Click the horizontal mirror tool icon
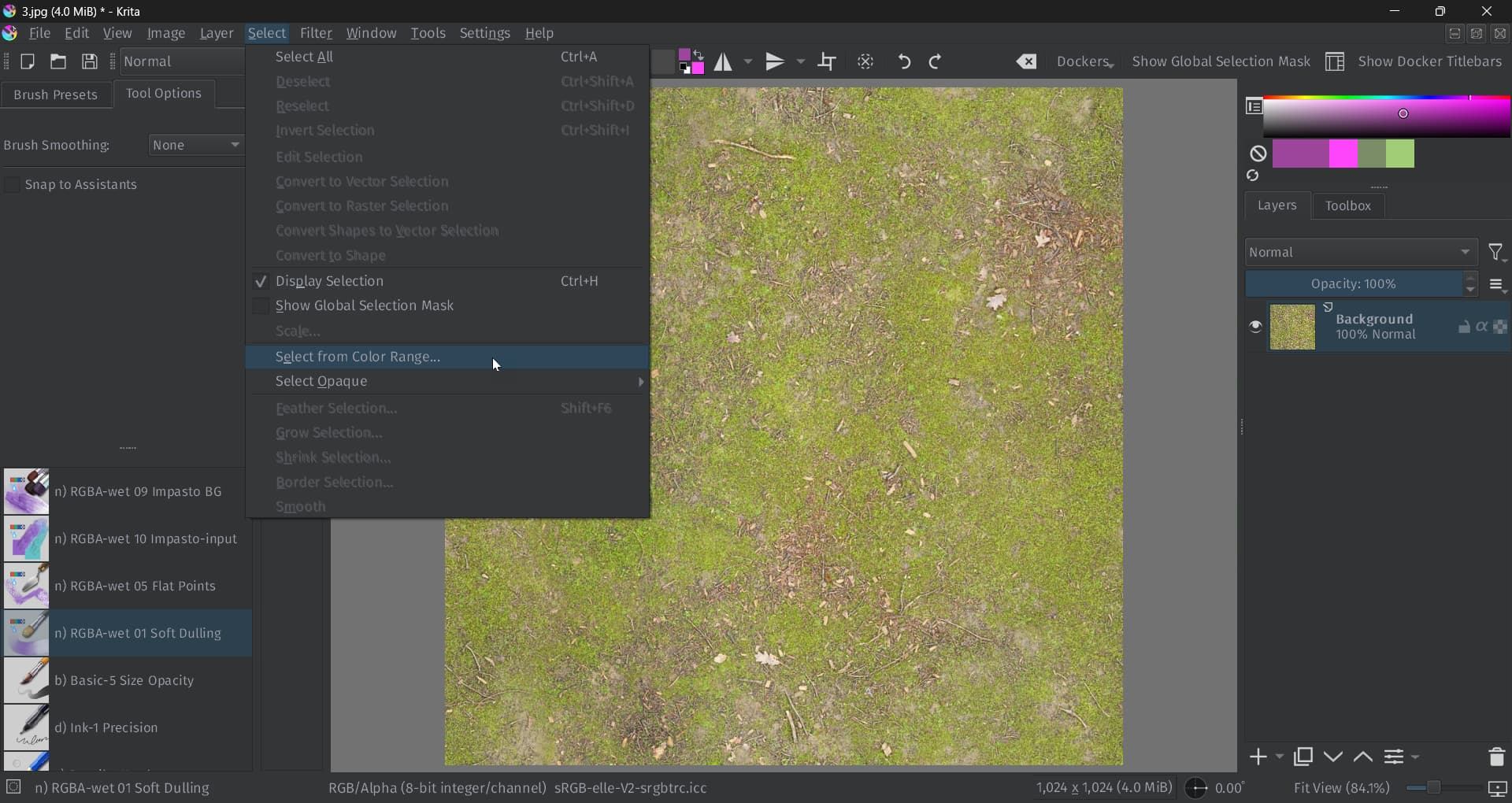Image resolution: width=1512 pixels, height=803 pixels. pos(723,61)
